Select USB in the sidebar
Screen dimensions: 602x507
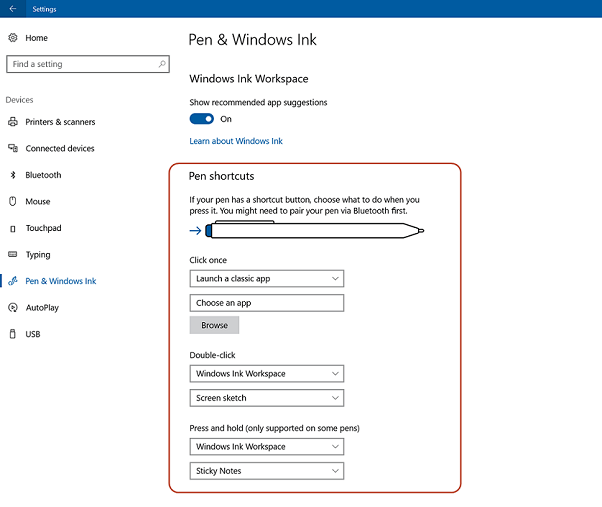pos(33,334)
